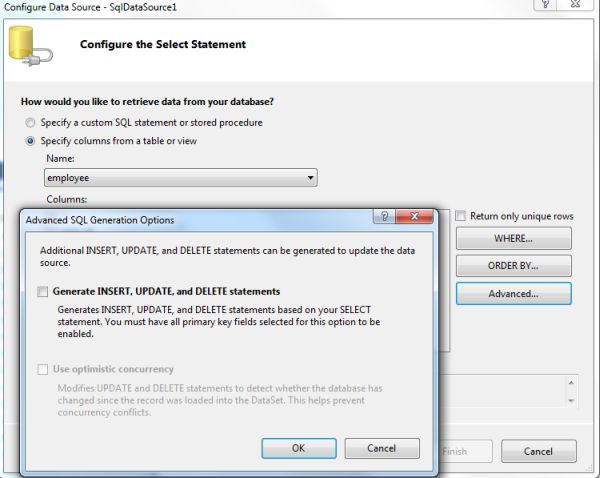
Task: Choose Specify columns from a table or view
Action: click(31, 141)
